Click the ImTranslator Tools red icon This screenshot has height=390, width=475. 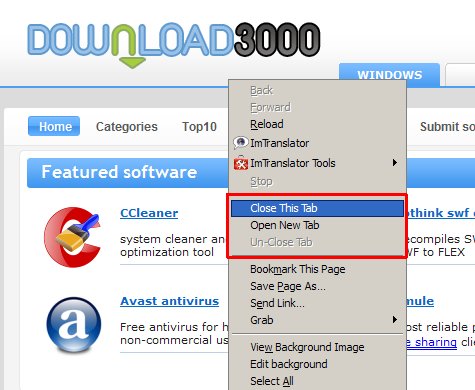click(x=241, y=163)
